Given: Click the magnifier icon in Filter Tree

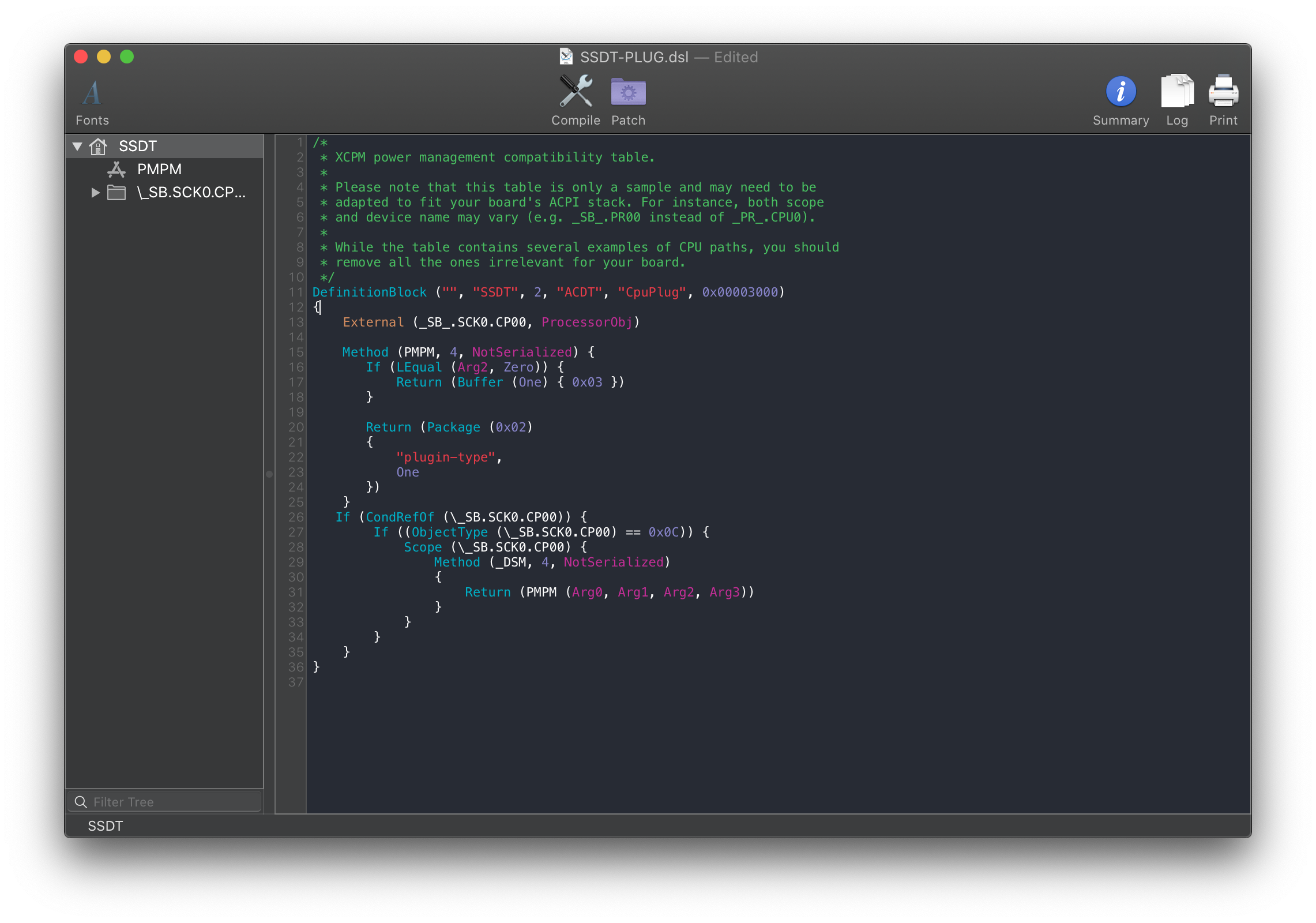Looking at the screenshot, I should [81, 802].
